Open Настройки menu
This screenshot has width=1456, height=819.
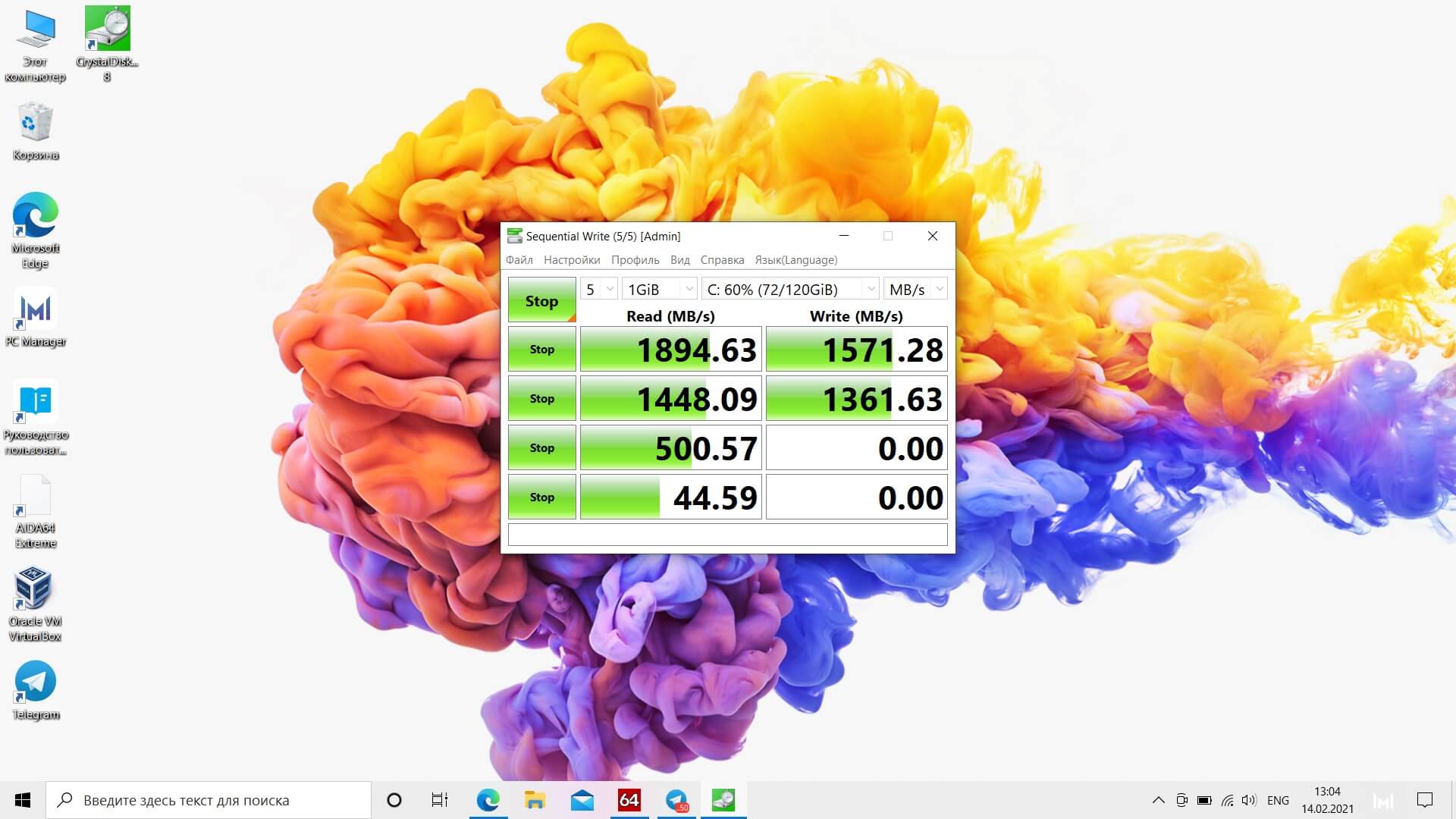(x=571, y=260)
